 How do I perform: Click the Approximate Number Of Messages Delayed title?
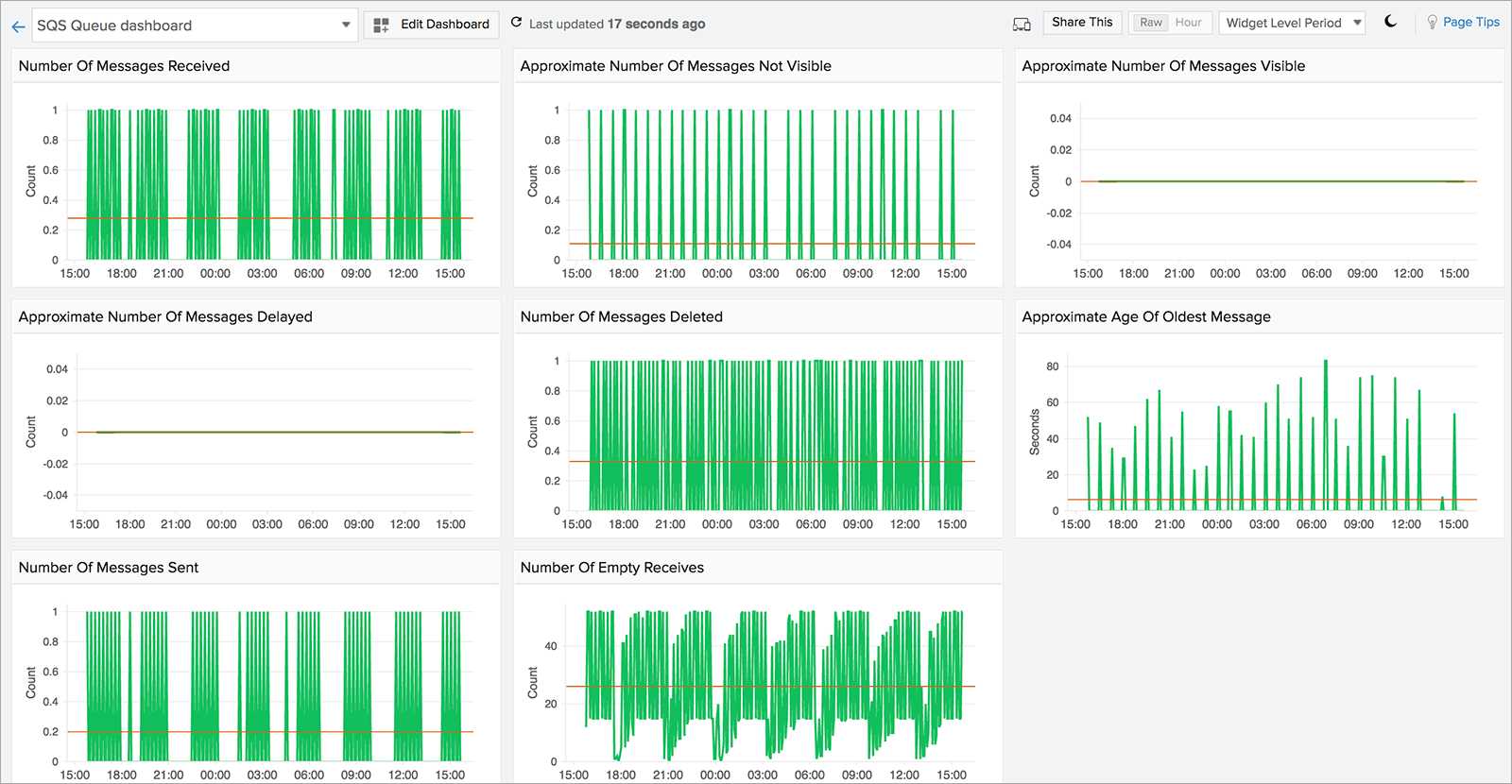(x=165, y=317)
